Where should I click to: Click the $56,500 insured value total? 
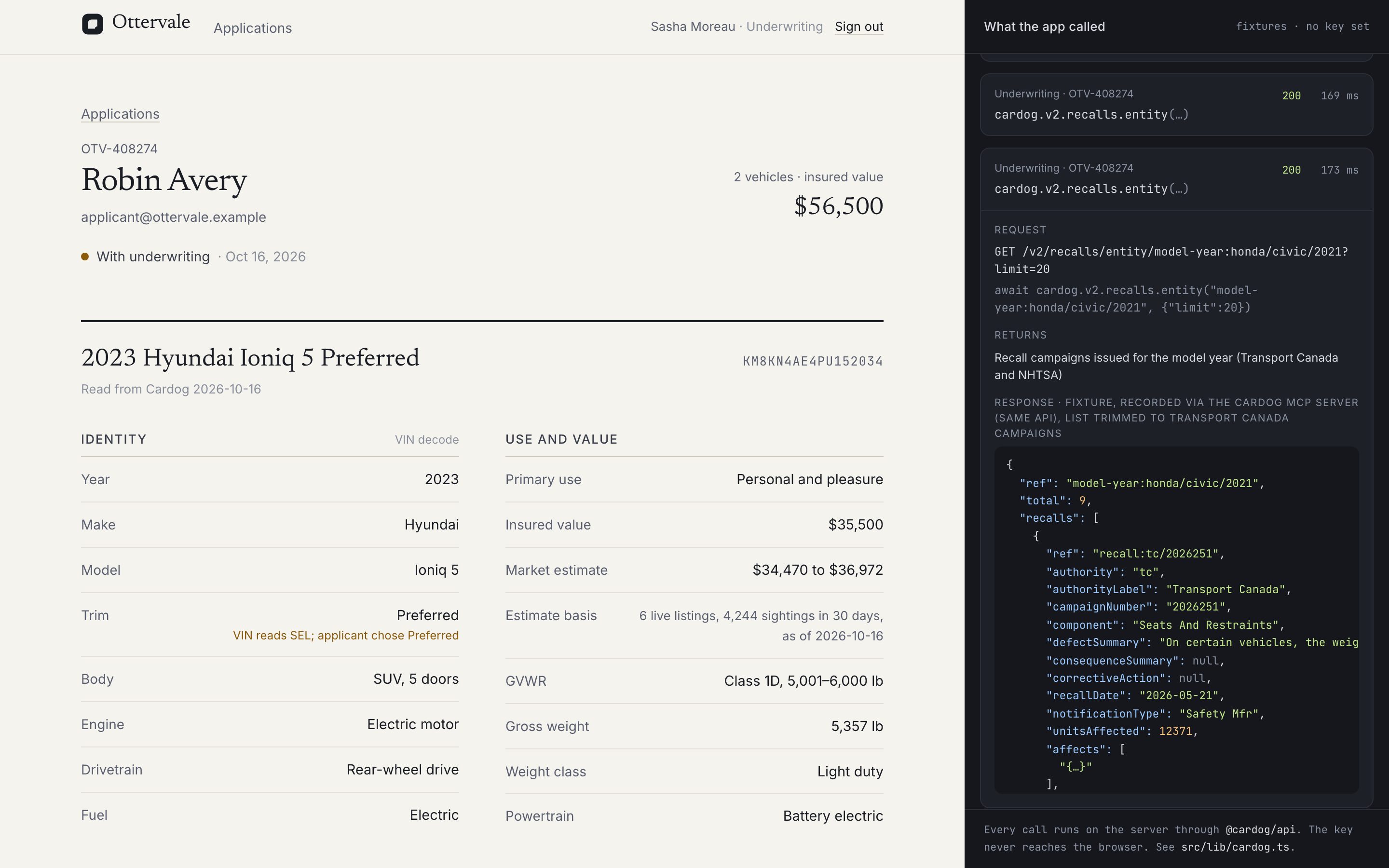point(839,205)
